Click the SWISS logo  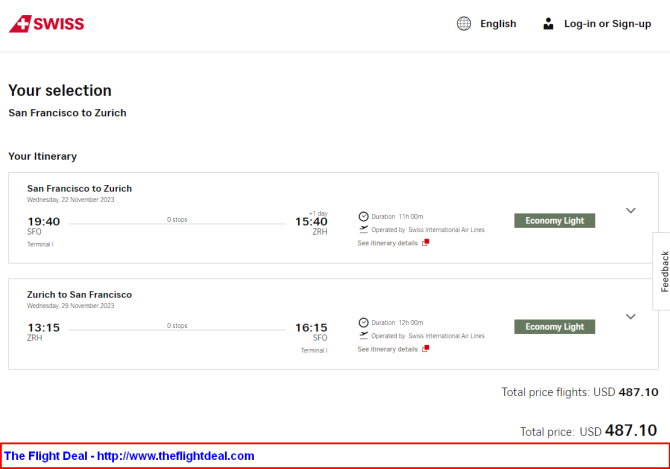47,24
